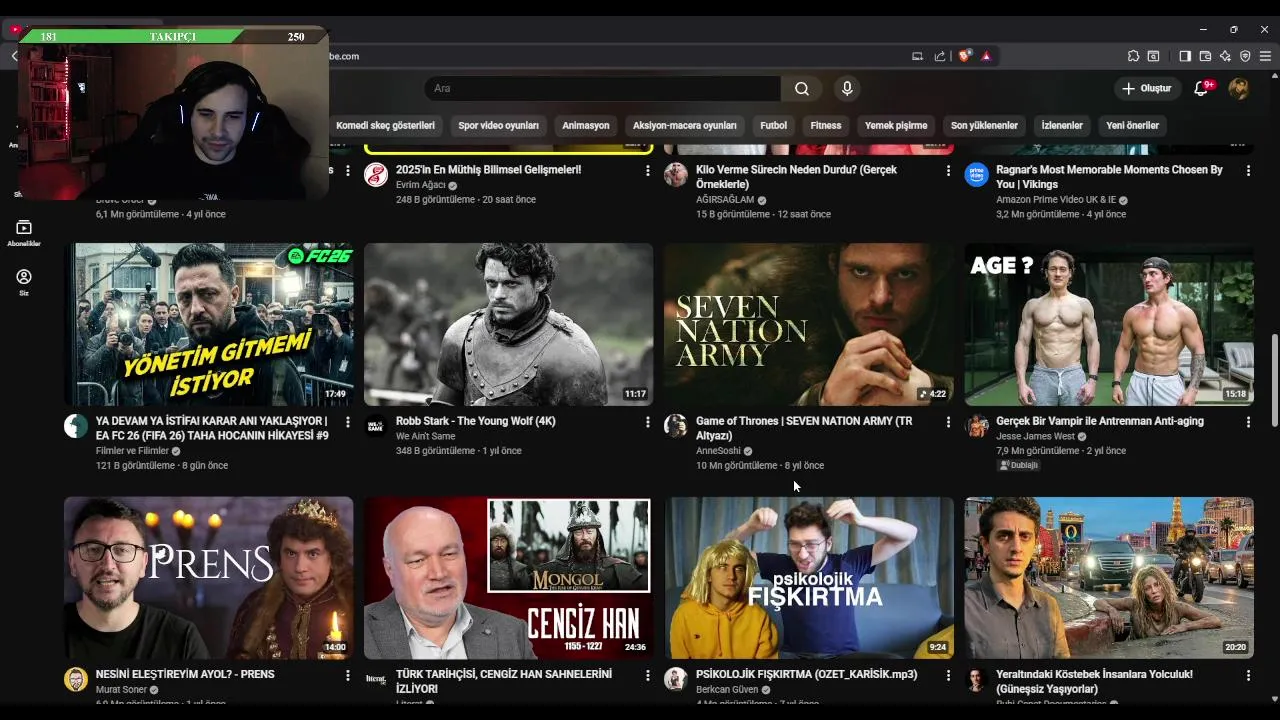Open AĞIRSAĞLAM channel avatar
1280x720 pixels.
(676, 175)
